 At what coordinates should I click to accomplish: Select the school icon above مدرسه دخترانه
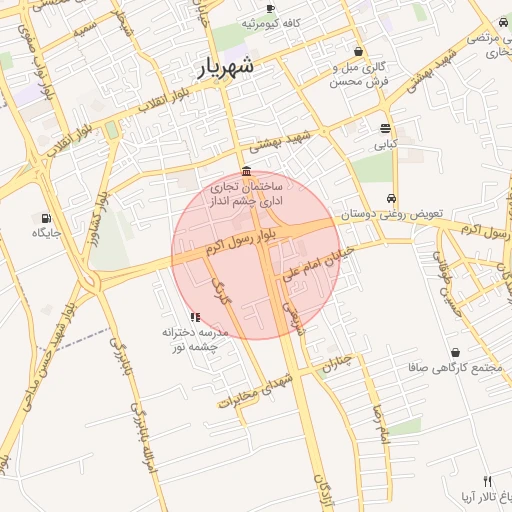[x=195, y=317]
